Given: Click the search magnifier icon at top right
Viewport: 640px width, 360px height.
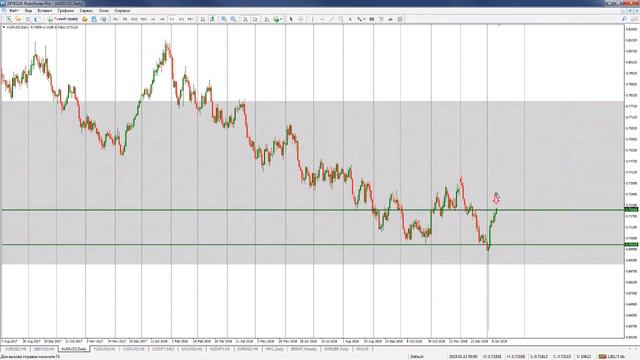Looking at the screenshot, I should pyautogui.click(x=624, y=19).
